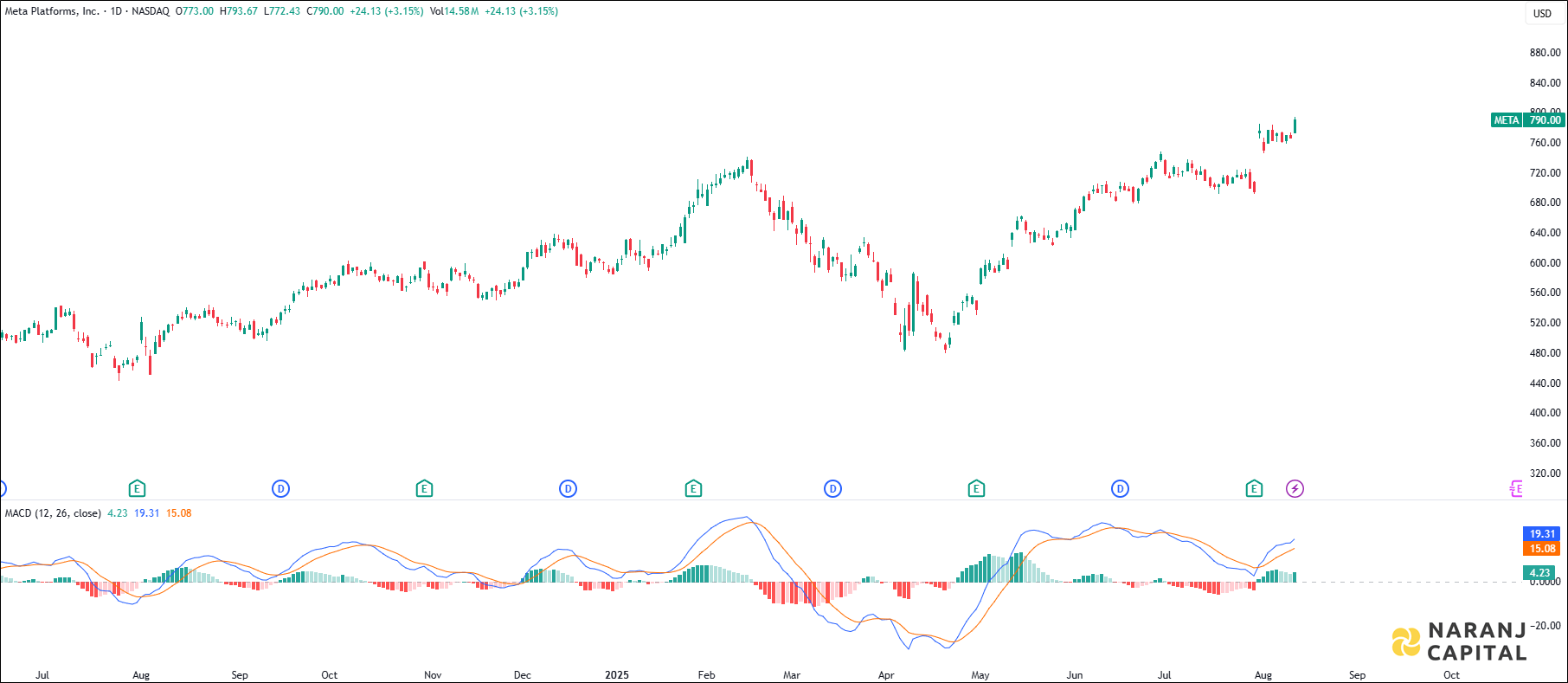This screenshot has width=1568, height=683.
Task: Click the C790.00 close value in legend
Action: 325,11
